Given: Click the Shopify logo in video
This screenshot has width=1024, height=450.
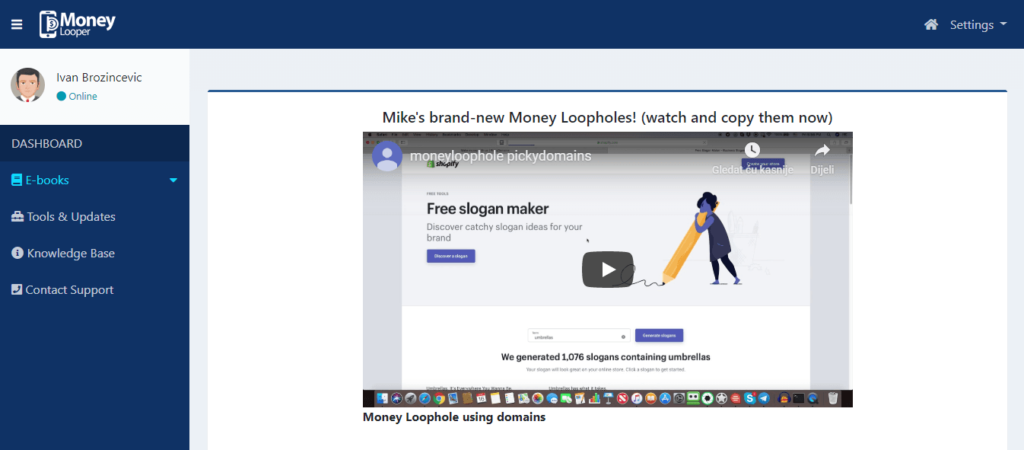Looking at the screenshot, I should 443,165.
